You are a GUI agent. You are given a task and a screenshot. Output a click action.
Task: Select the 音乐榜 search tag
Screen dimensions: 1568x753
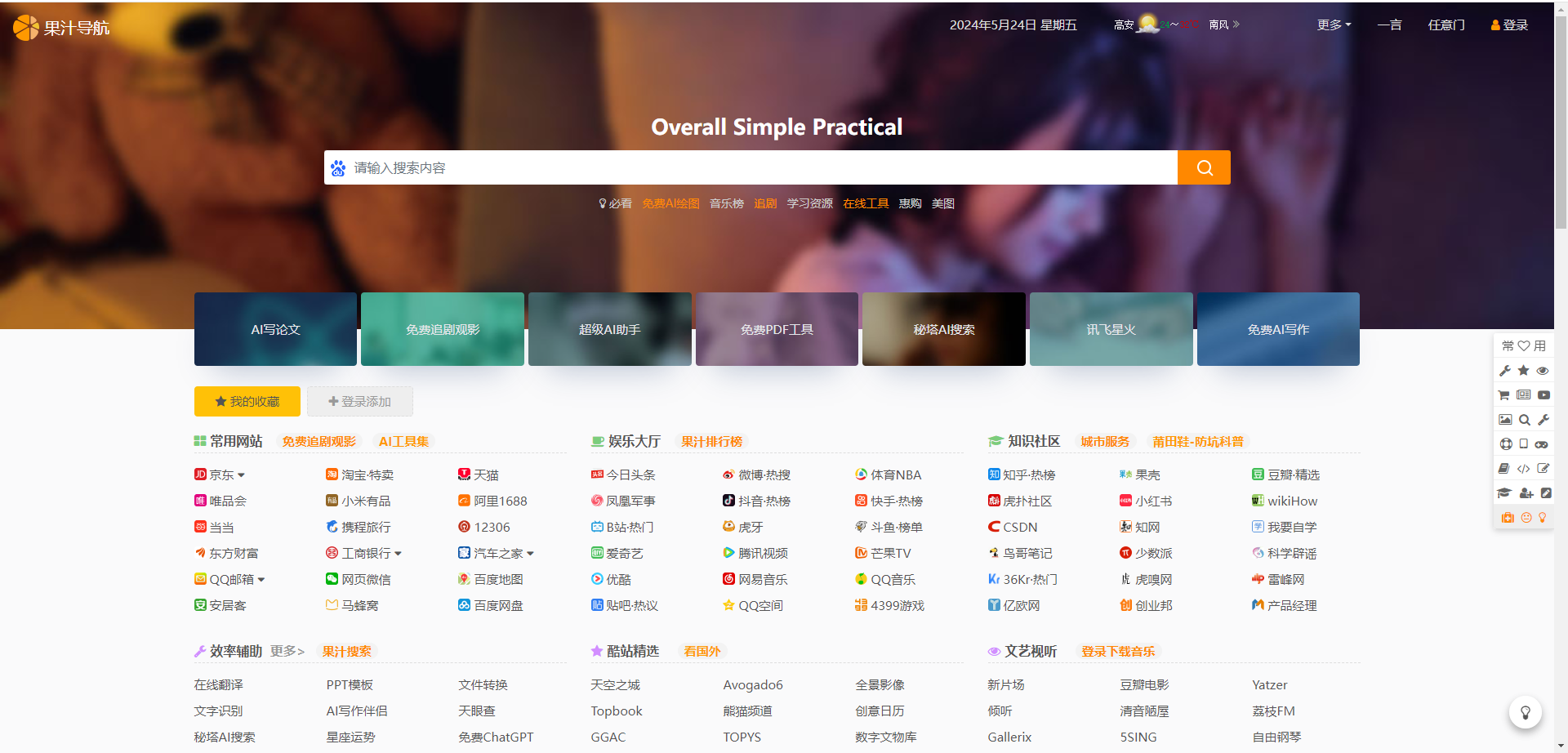pyautogui.click(x=727, y=204)
